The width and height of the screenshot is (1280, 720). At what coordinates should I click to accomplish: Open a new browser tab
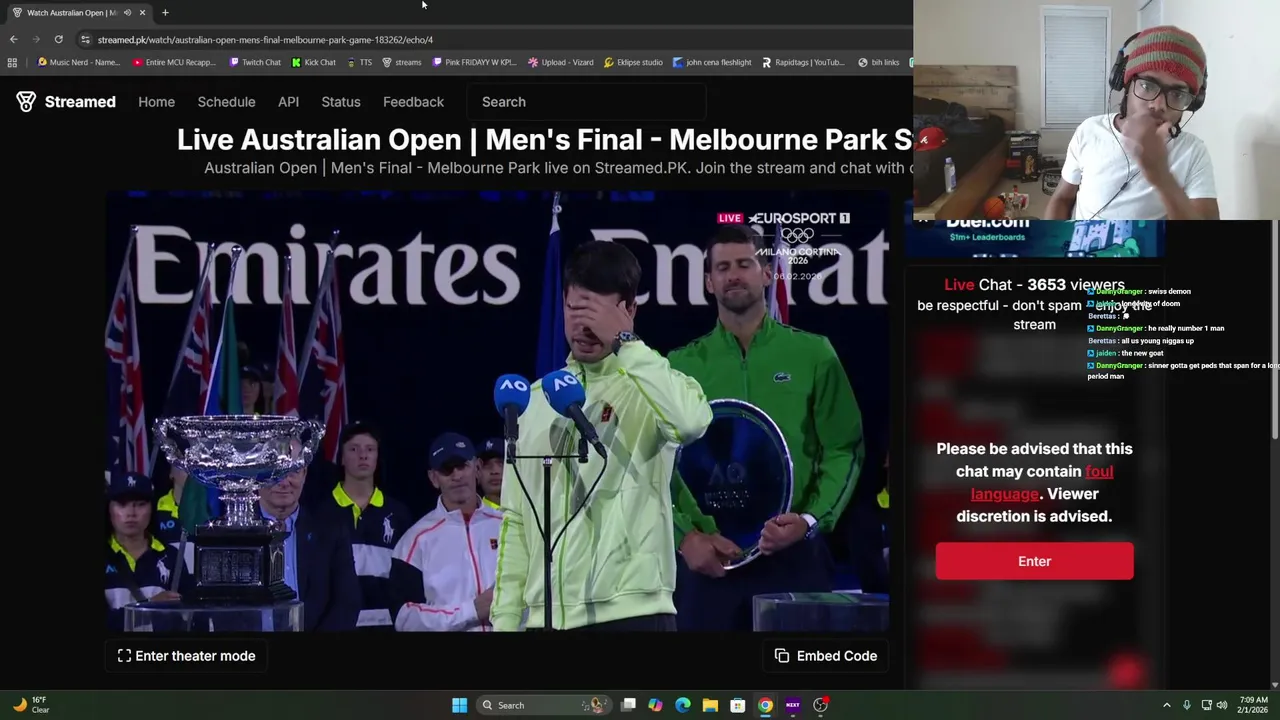[x=165, y=13]
